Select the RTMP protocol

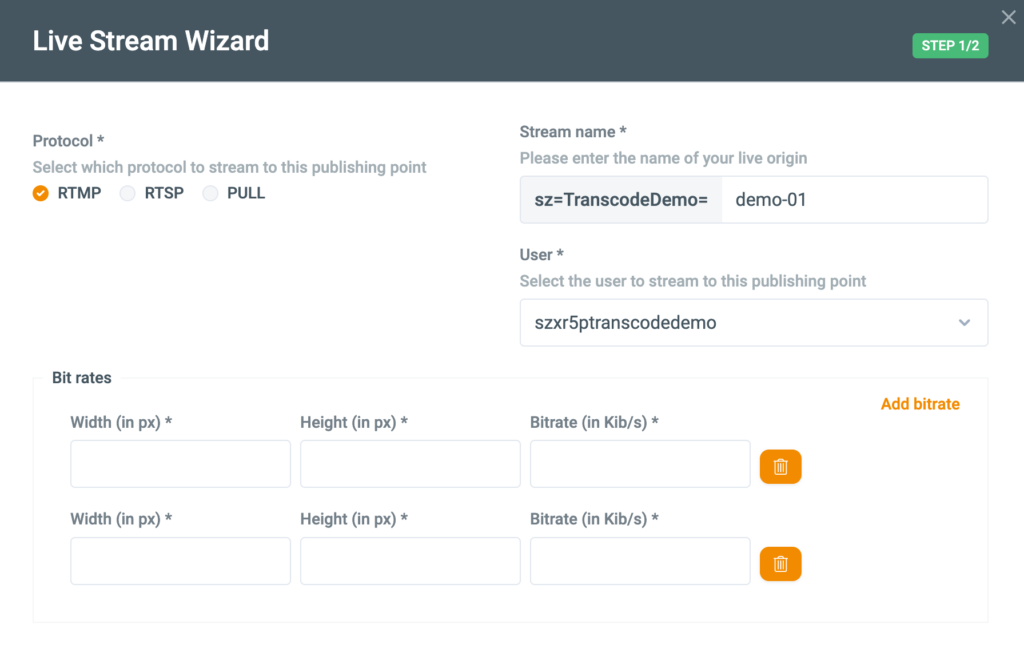click(x=41, y=193)
